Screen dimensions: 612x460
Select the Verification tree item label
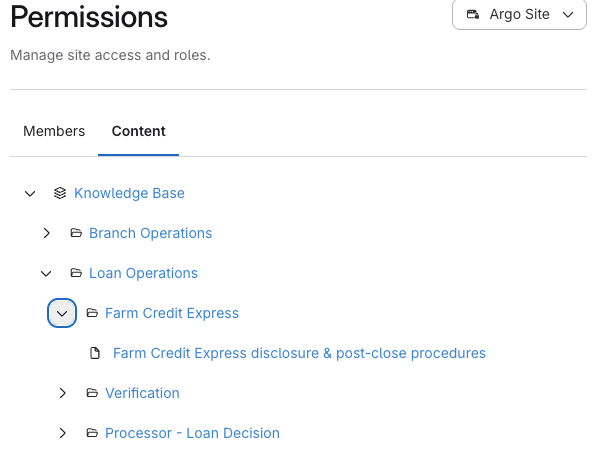click(142, 393)
